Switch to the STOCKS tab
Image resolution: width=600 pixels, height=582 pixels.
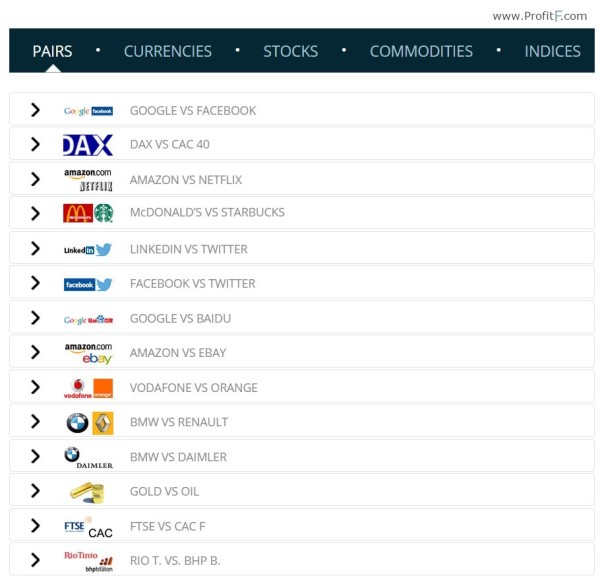(x=290, y=51)
